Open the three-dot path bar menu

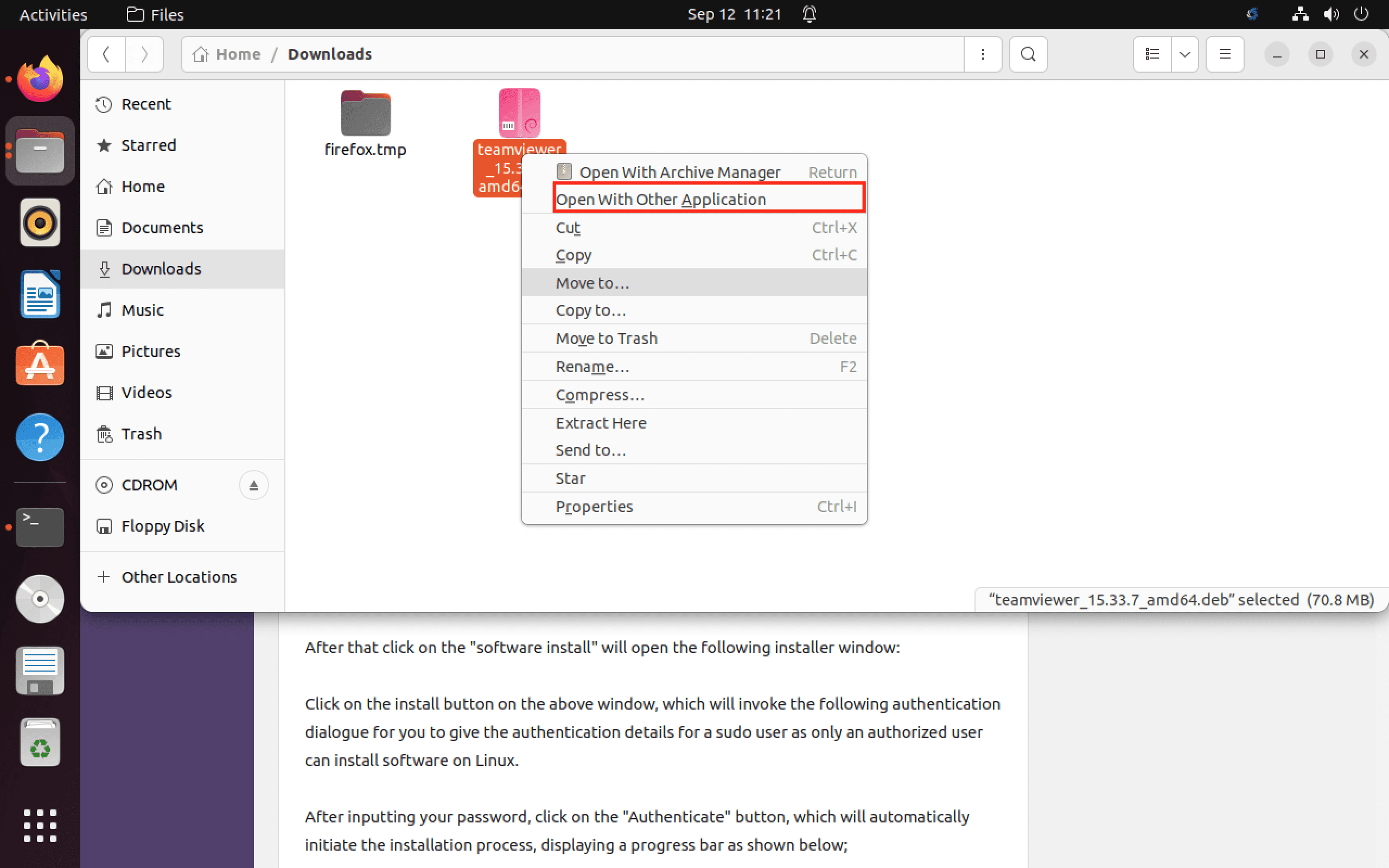[983, 54]
